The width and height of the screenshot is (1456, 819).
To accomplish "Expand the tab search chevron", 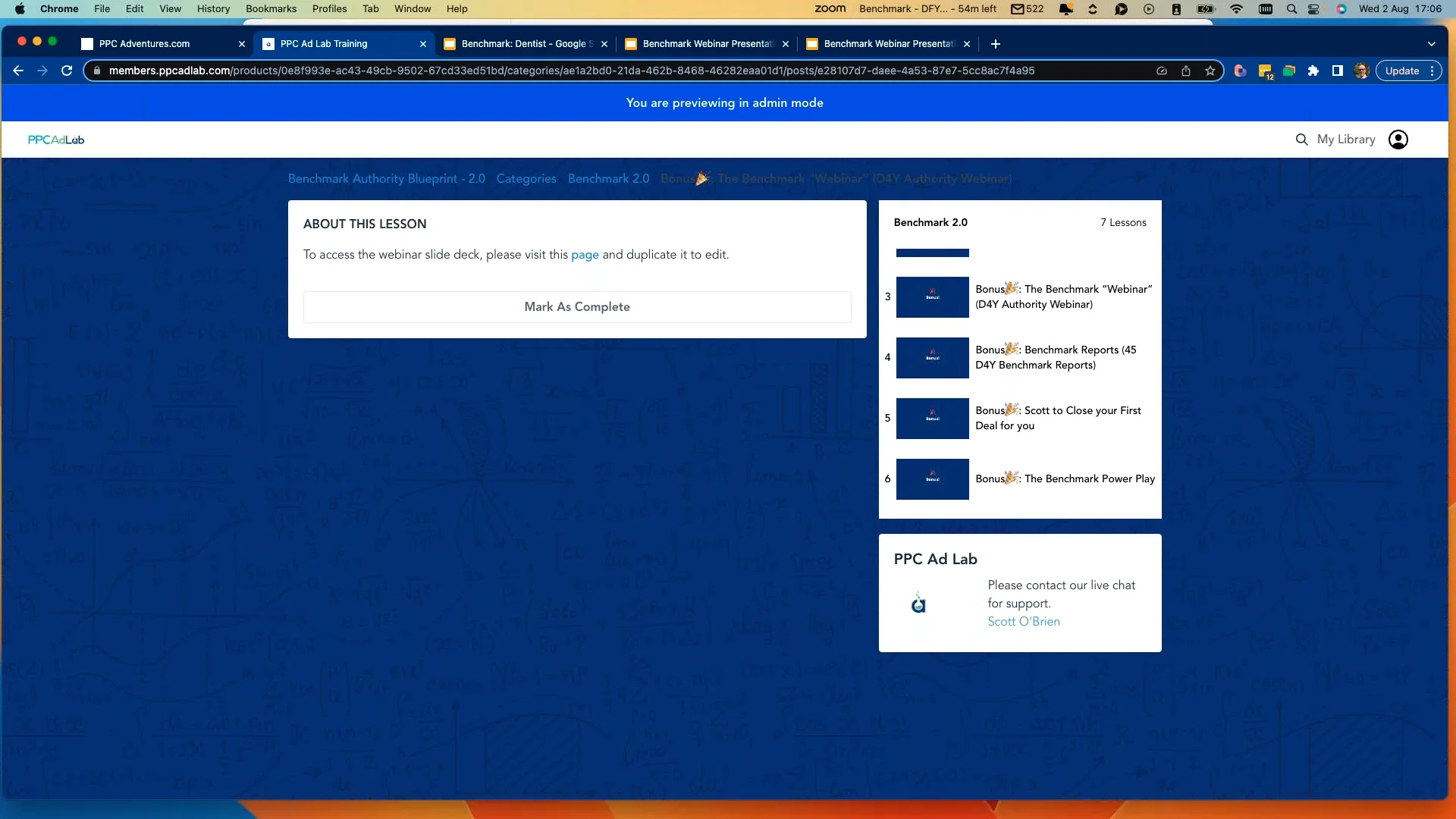I will tap(1432, 44).
